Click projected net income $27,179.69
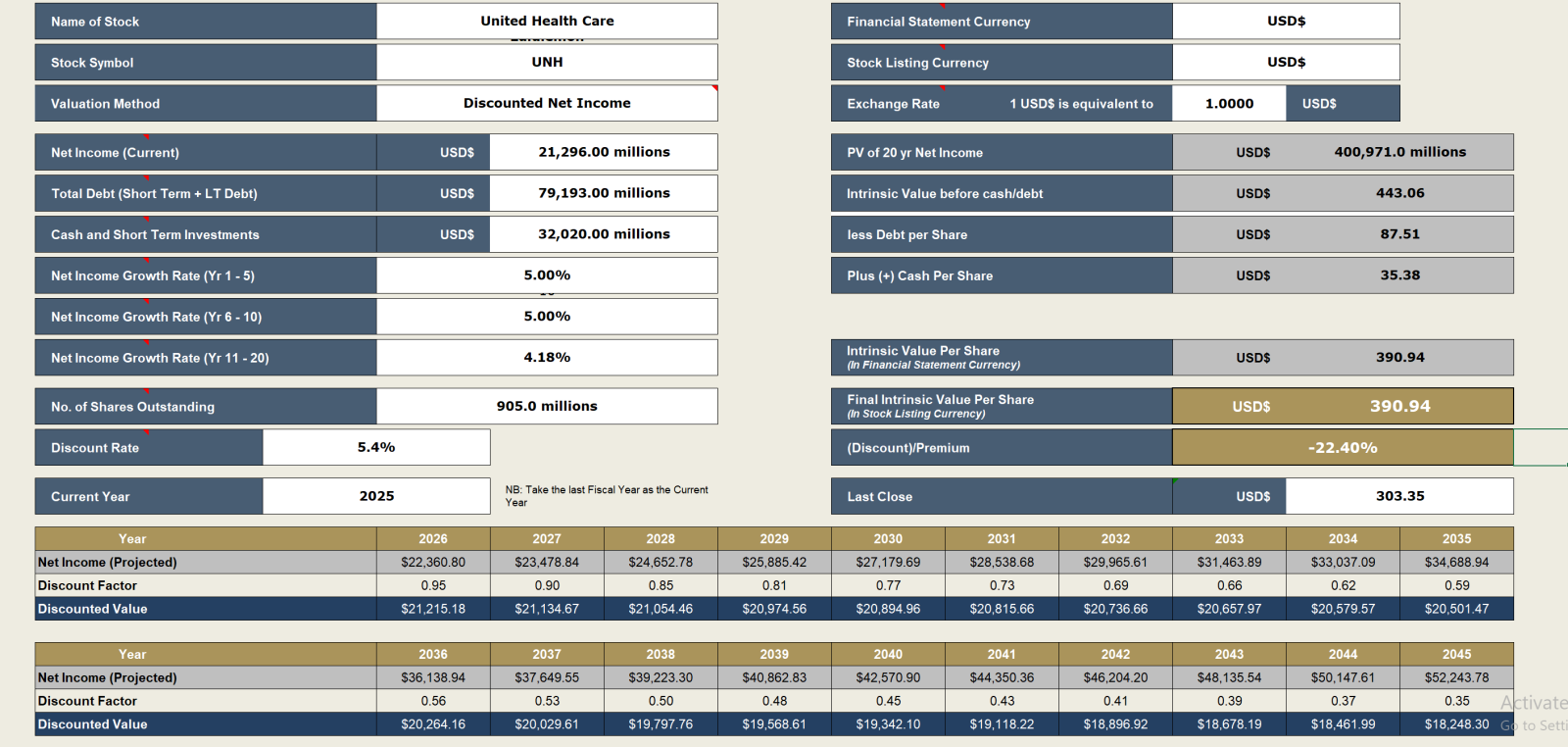This screenshot has width=1568, height=747. click(888, 562)
